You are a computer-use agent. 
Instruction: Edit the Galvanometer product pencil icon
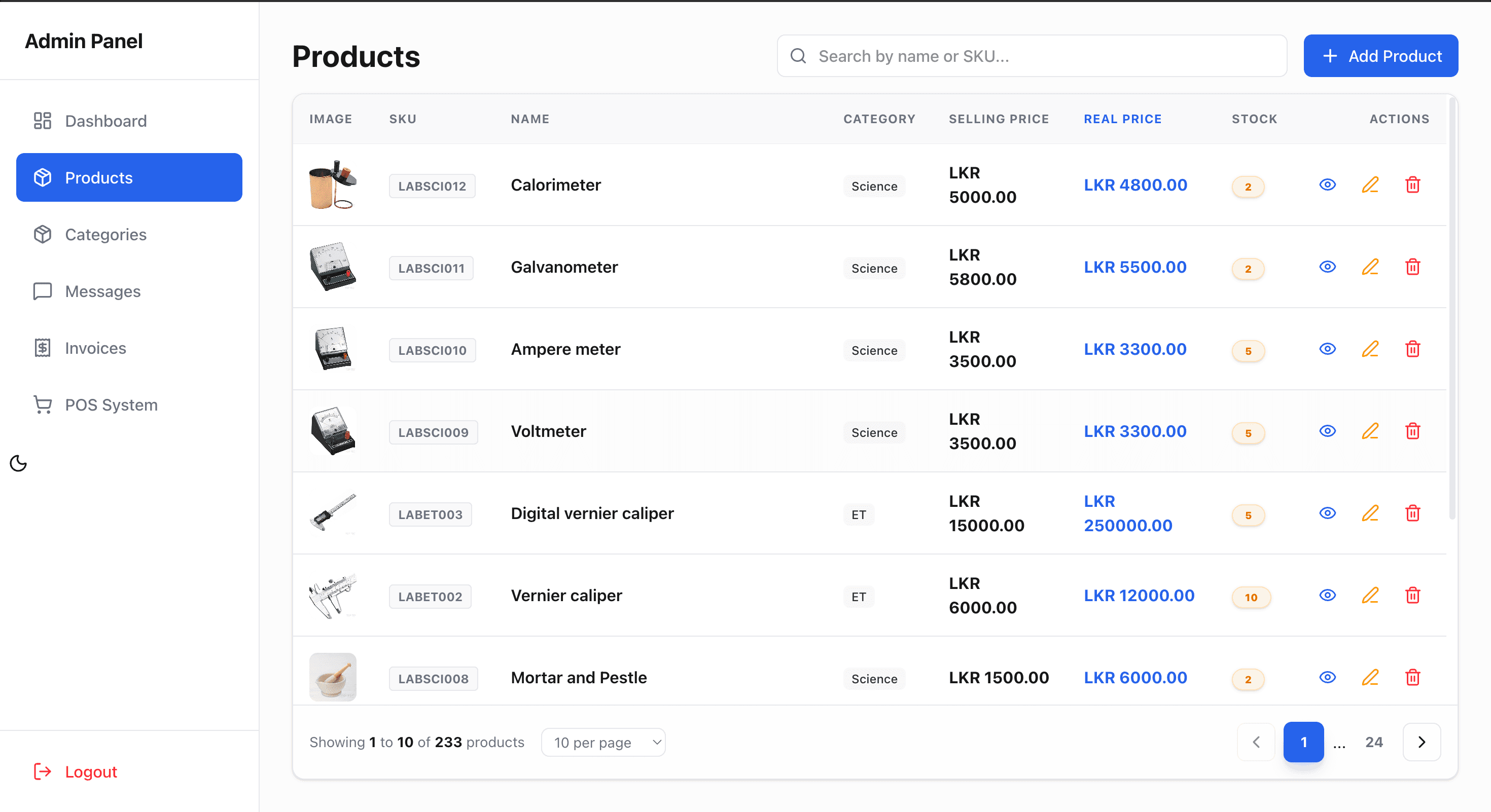coord(1370,267)
